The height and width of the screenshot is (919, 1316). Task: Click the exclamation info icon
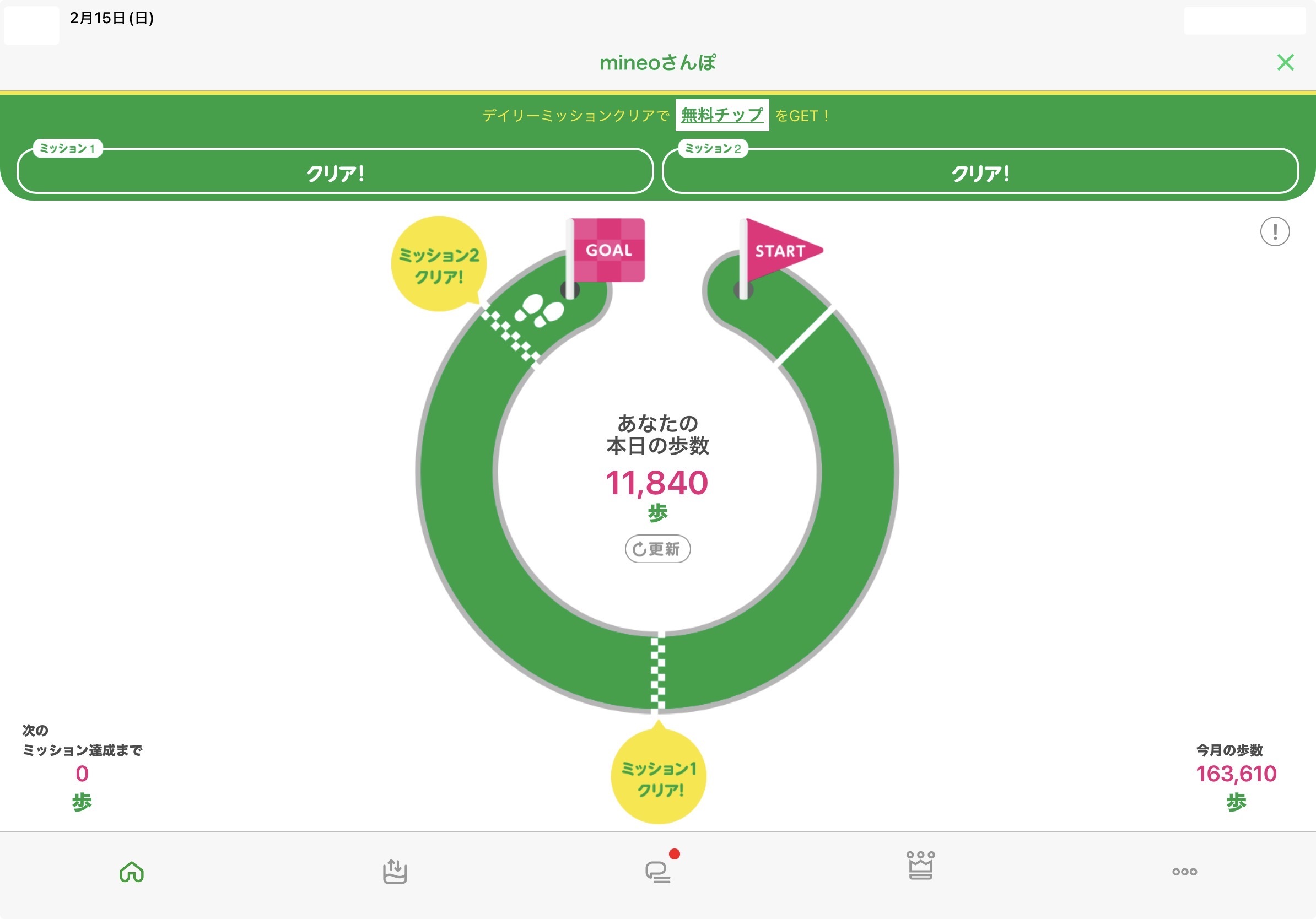1275,231
